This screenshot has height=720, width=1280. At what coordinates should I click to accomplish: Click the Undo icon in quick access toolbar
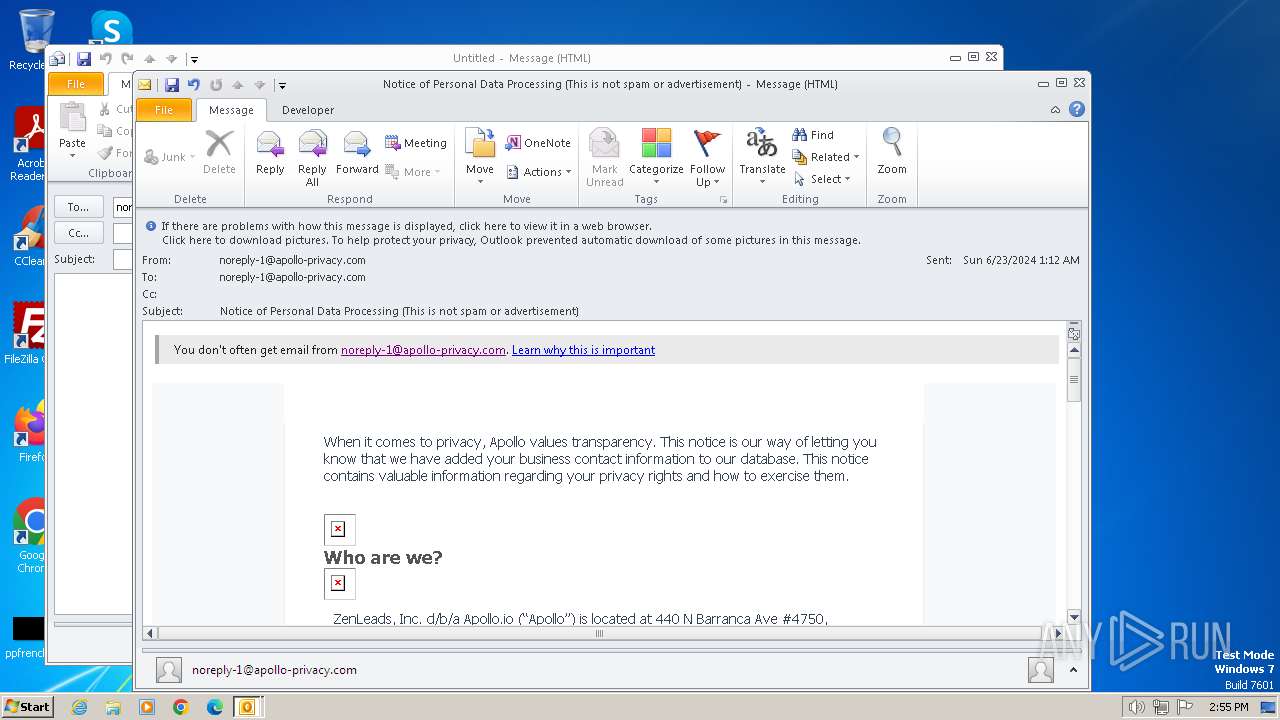point(194,85)
